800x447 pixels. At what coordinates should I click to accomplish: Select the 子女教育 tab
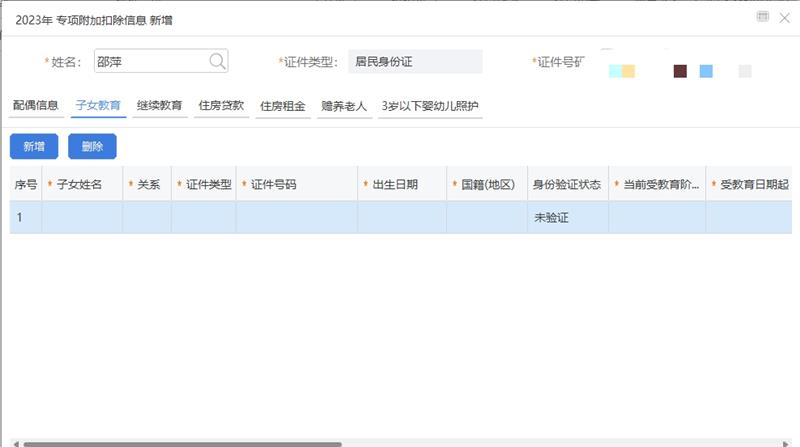(x=98, y=105)
